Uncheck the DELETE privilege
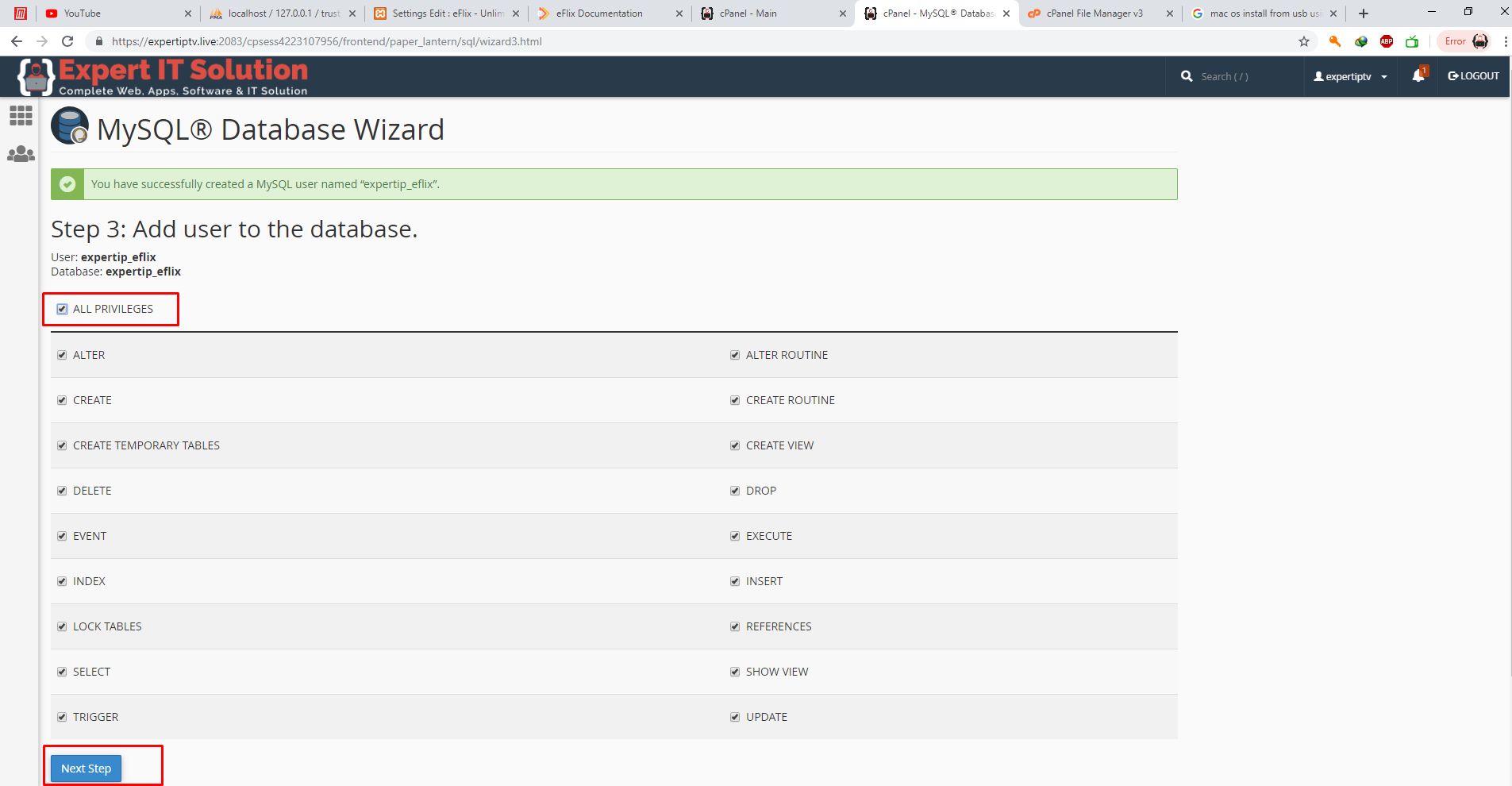Screen dimensions: 1512x786 (62, 491)
